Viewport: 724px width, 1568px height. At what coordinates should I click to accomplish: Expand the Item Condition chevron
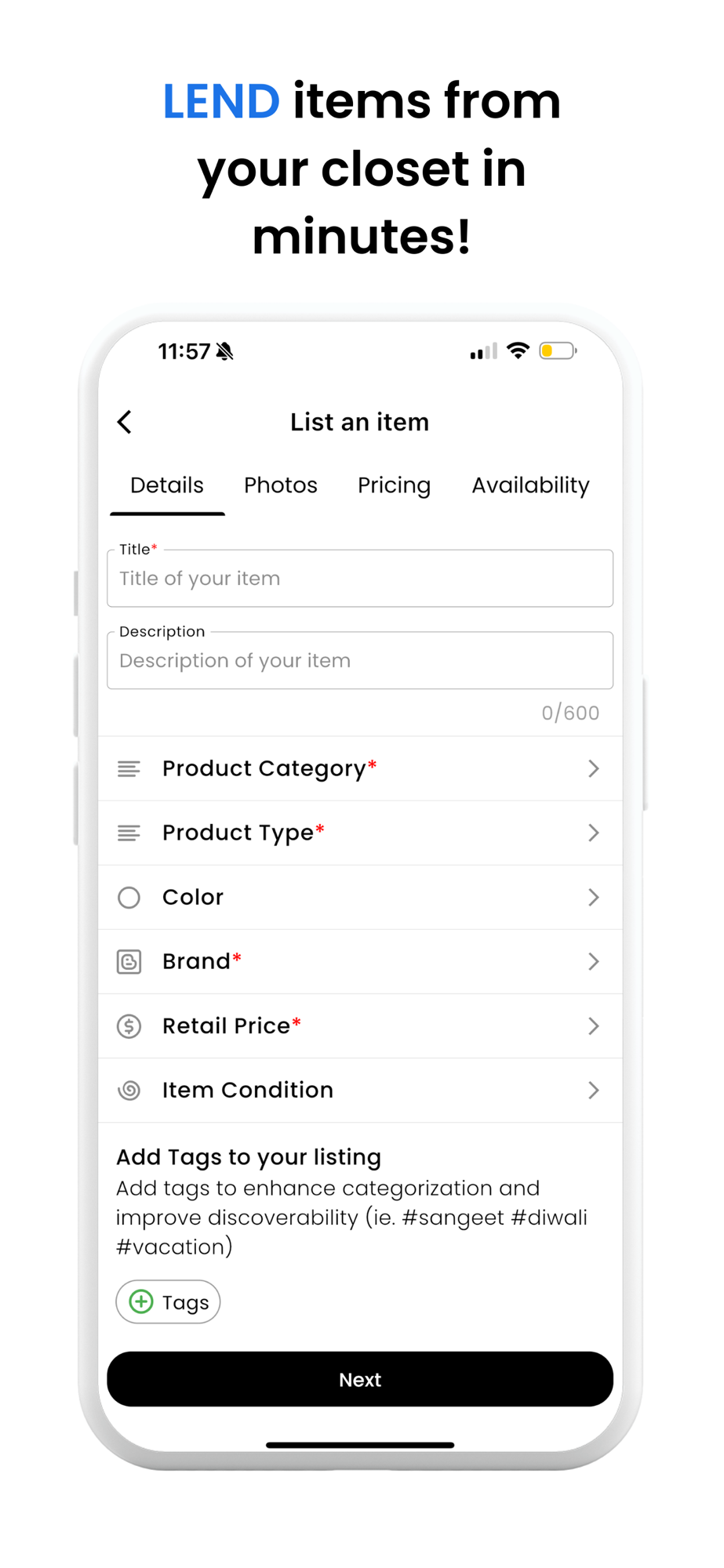(x=593, y=1091)
